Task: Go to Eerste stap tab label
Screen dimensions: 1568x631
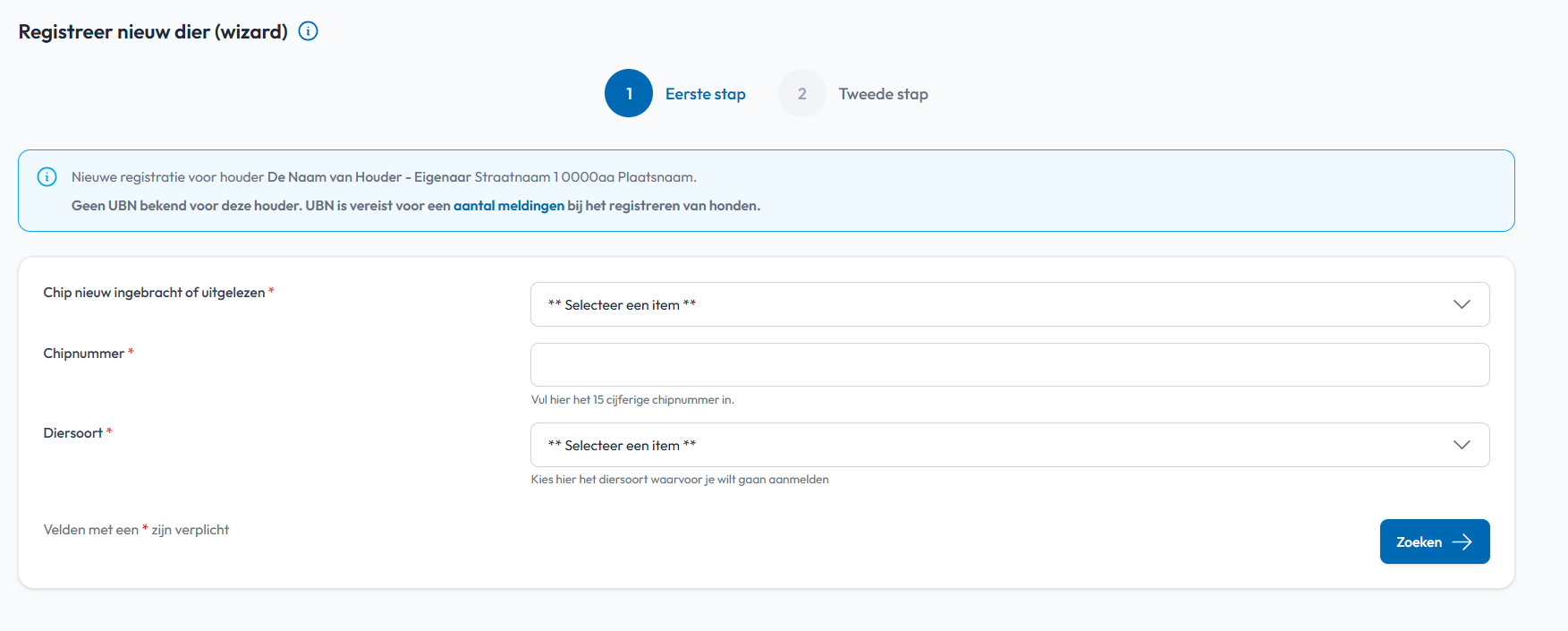Action: [x=705, y=94]
